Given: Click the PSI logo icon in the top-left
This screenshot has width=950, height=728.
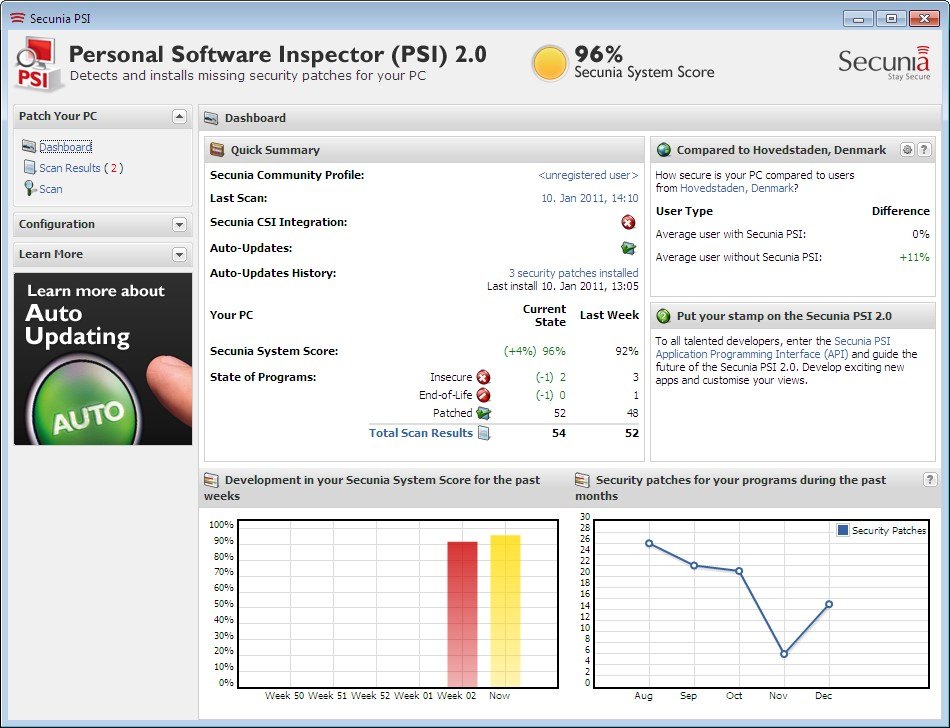Looking at the screenshot, I should 37,60.
